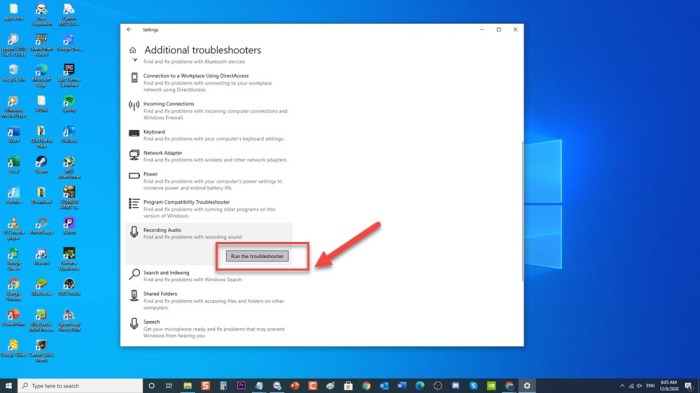
Task: Open Outlook desktop shortcut
Action: click(x=69, y=134)
